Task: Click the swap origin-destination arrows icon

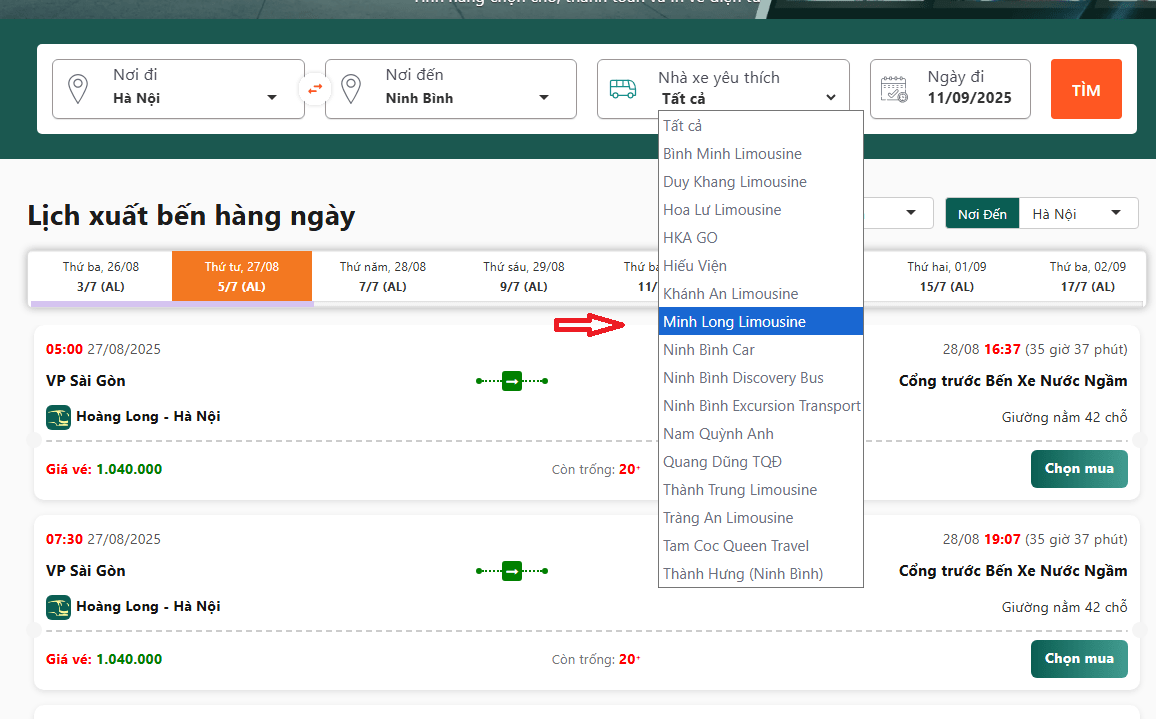Action: click(x=315, y=89)
